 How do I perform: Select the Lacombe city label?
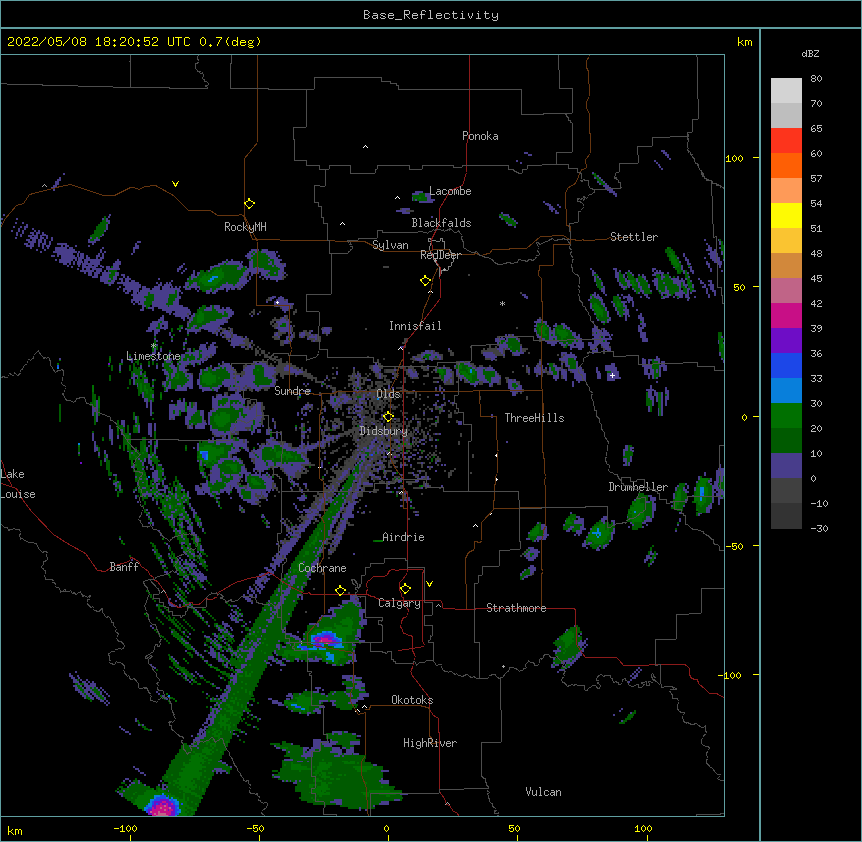(x=450, y=191)
